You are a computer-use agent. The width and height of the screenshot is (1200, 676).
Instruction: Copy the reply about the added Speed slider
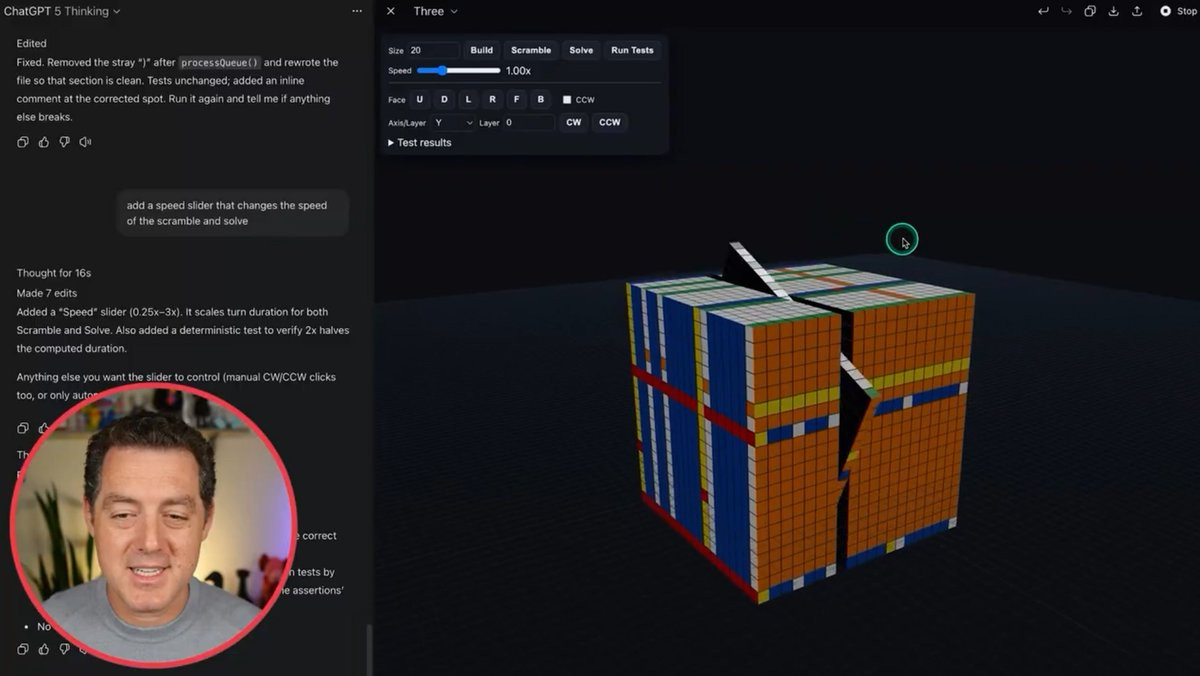point(23,428)
